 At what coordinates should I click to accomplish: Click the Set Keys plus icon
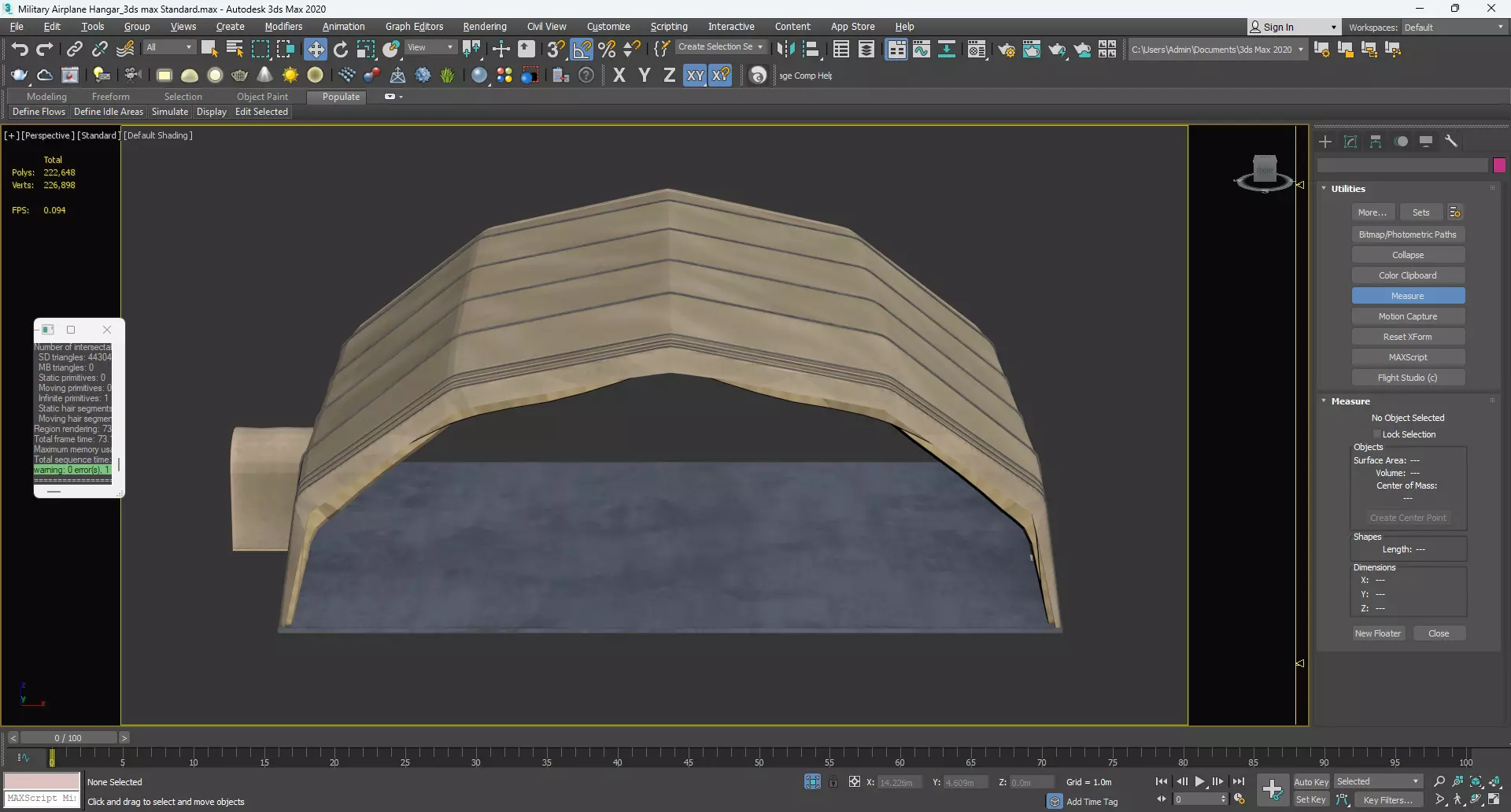click(x=1273, y=790)
